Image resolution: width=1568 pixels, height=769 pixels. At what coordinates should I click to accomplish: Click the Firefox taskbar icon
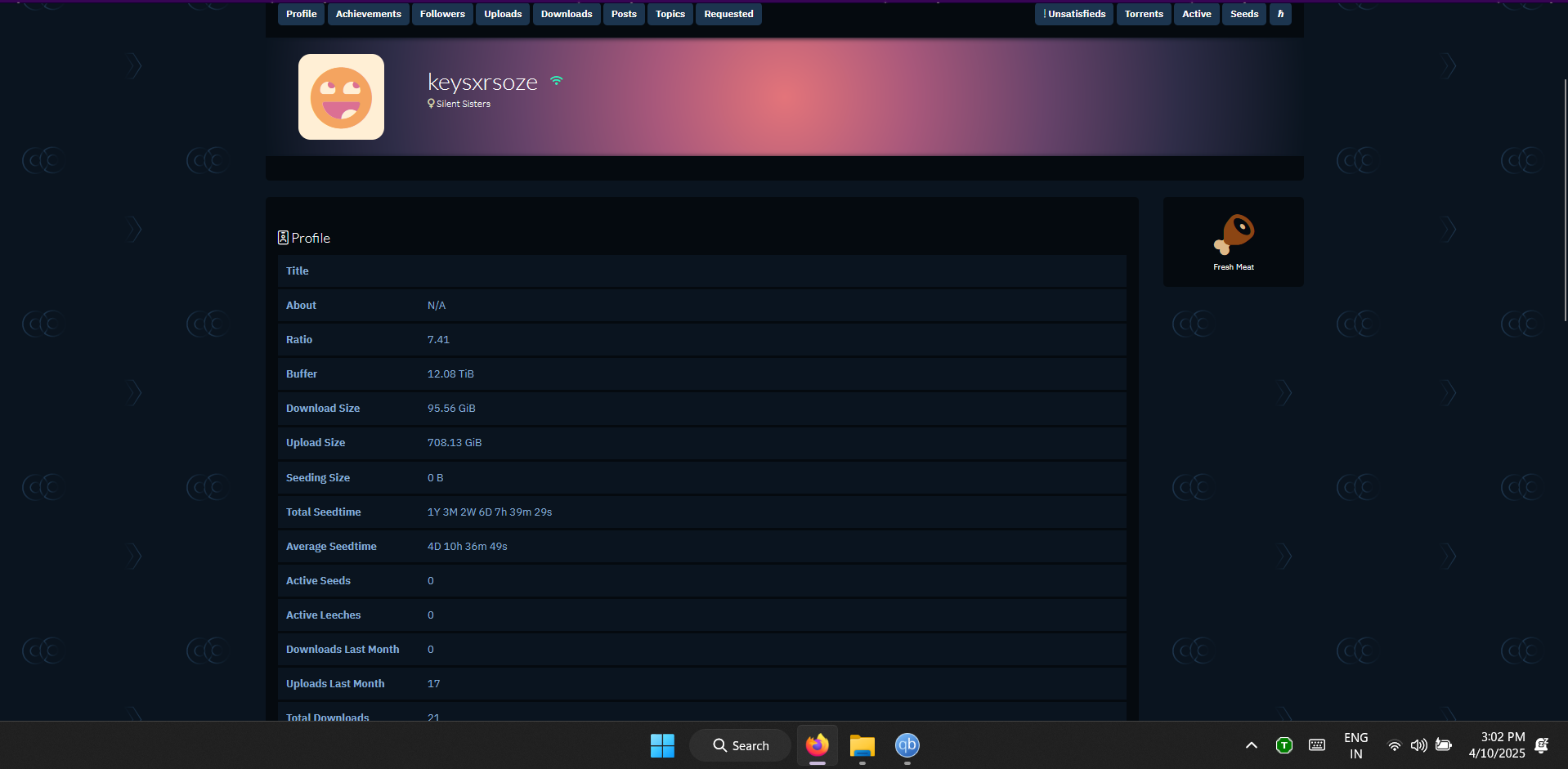pos(817,745)
